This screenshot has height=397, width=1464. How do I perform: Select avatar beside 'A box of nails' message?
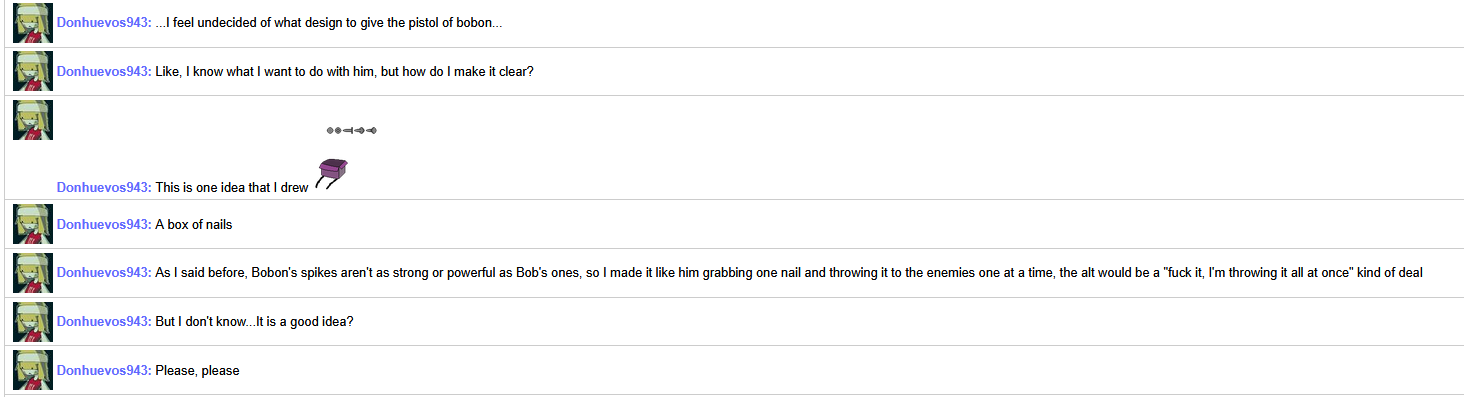click(x=33, y=224)
